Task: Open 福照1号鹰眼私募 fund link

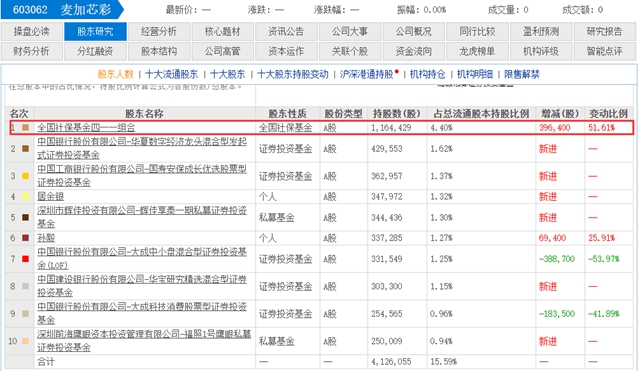Action: coord(144,341)
